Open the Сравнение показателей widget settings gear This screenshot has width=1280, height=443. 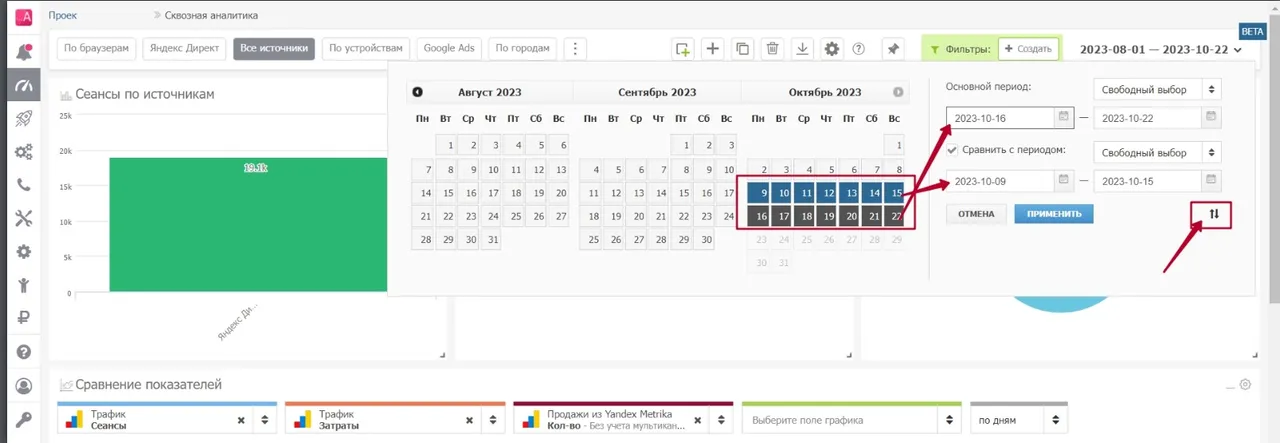click(x=1245, y=384)
